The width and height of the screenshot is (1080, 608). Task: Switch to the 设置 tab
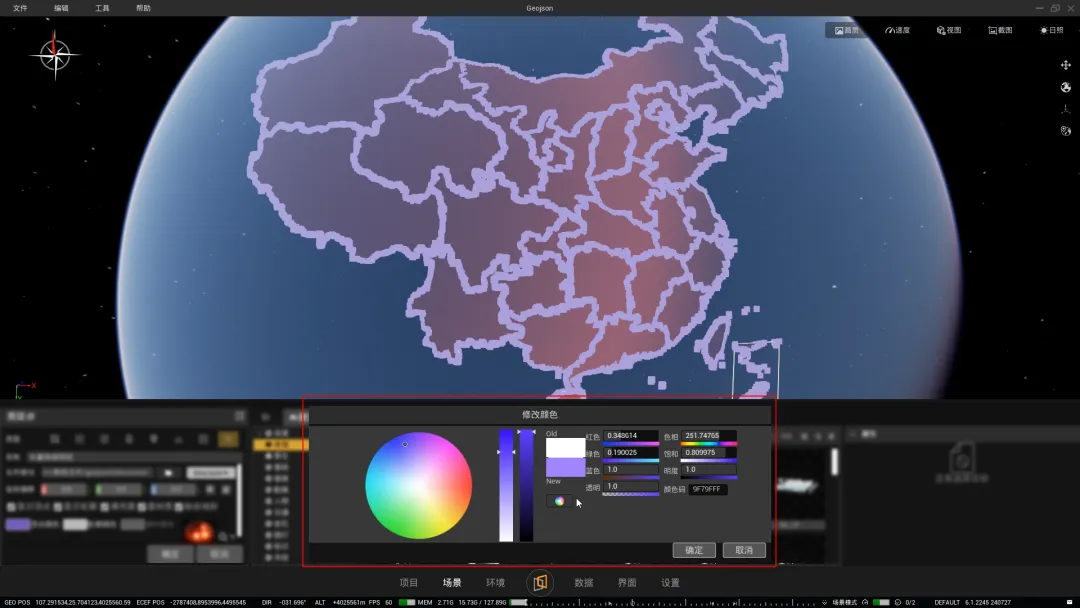point(670,583)
